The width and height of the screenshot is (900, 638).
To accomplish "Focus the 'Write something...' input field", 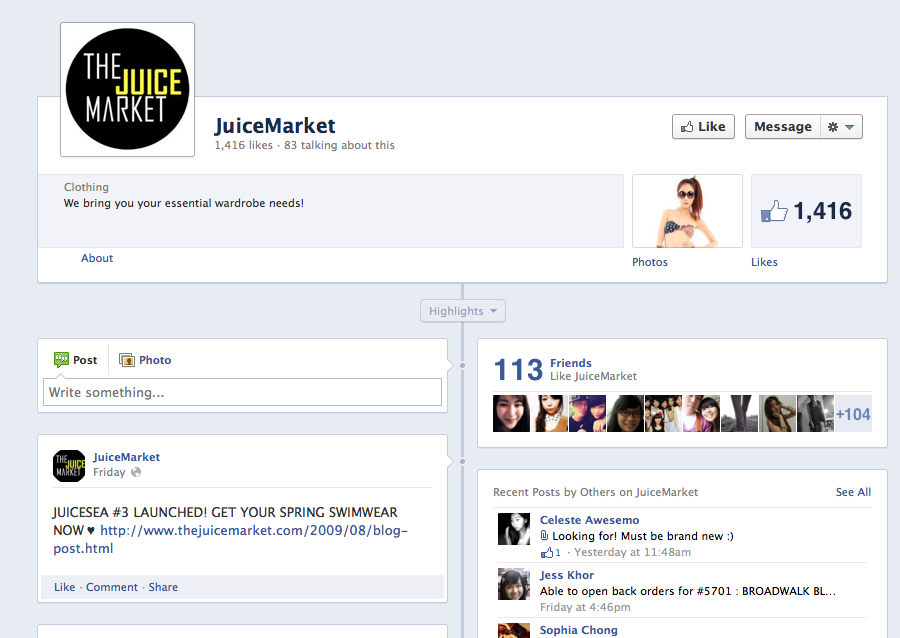I will click(242, 392).
